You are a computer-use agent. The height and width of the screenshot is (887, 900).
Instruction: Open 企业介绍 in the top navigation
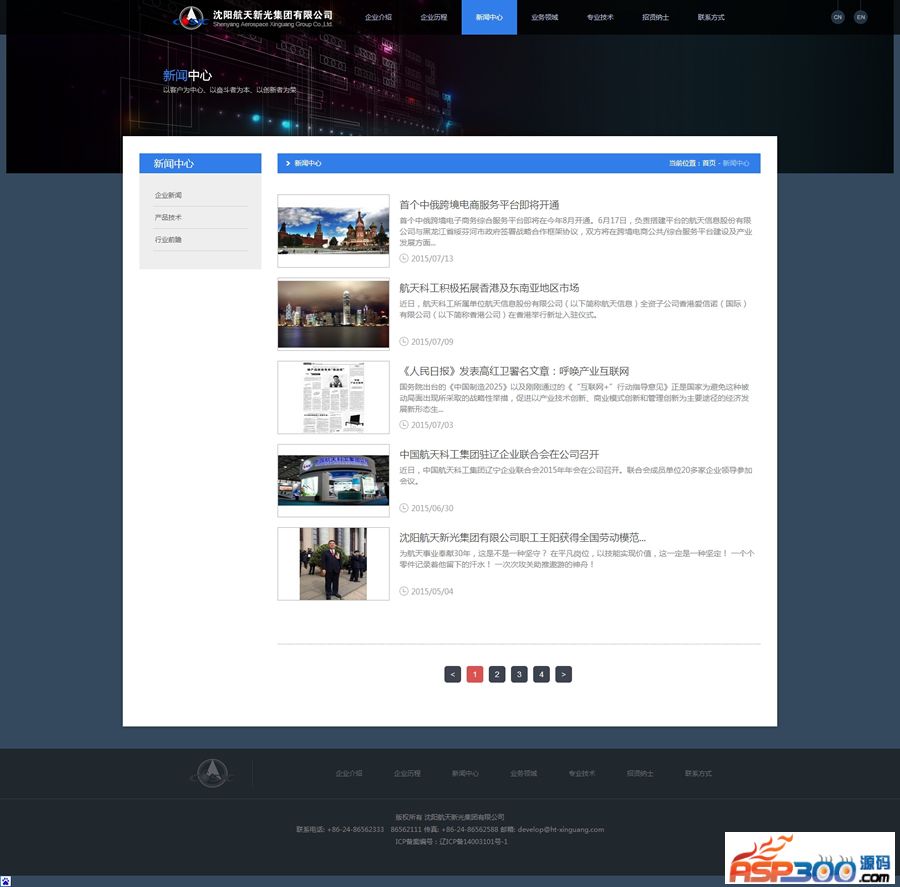tap(378, 18)
